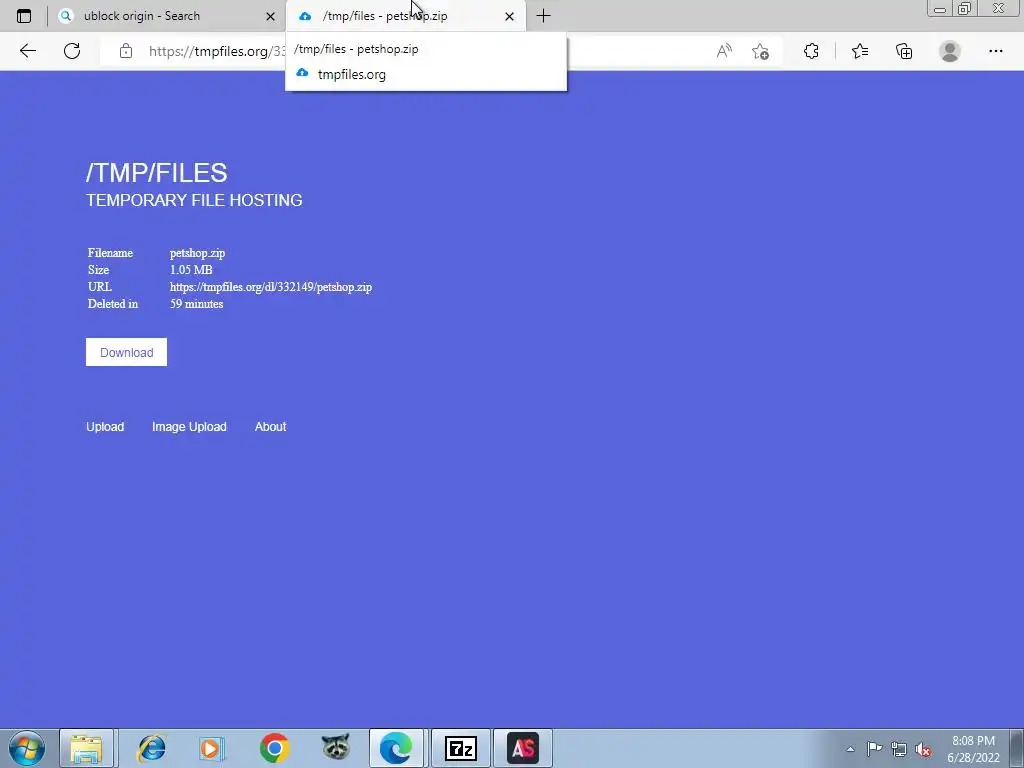Select the Microsoft Edge taskbar icon
The image size is (1024, 768).
[x=396, y=748]
